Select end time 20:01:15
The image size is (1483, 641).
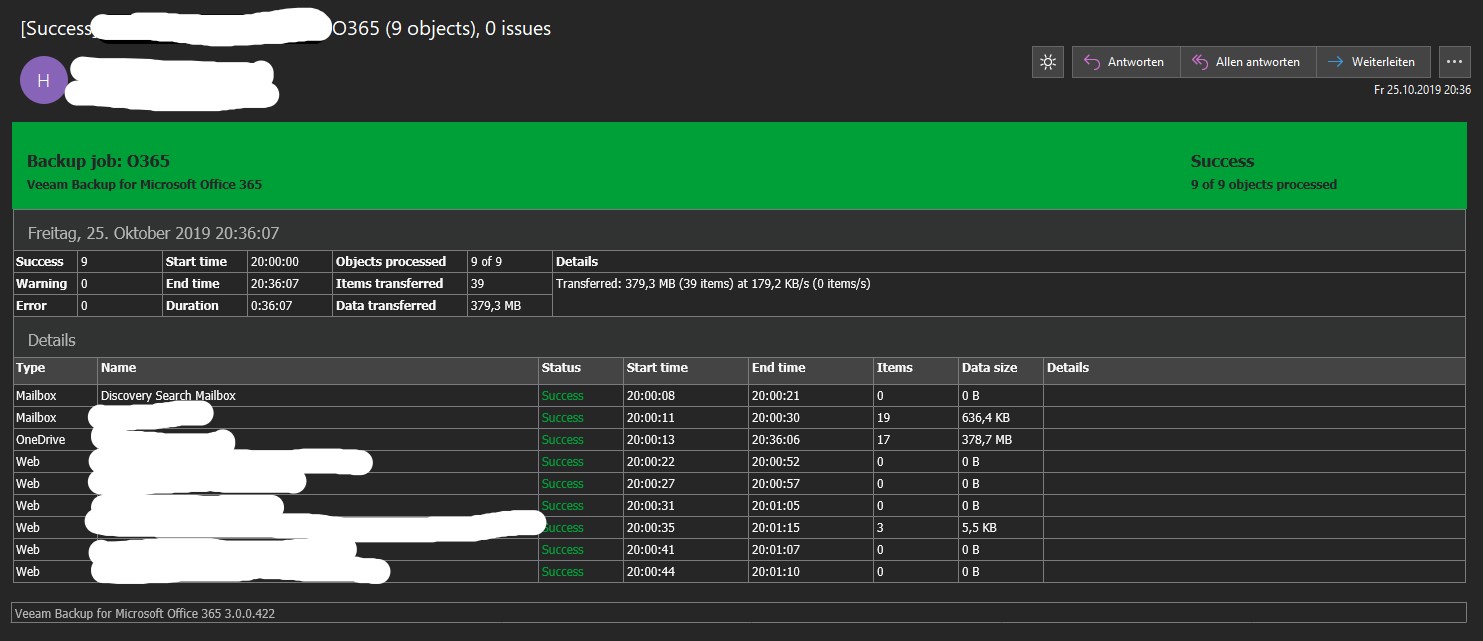point(777,528)
